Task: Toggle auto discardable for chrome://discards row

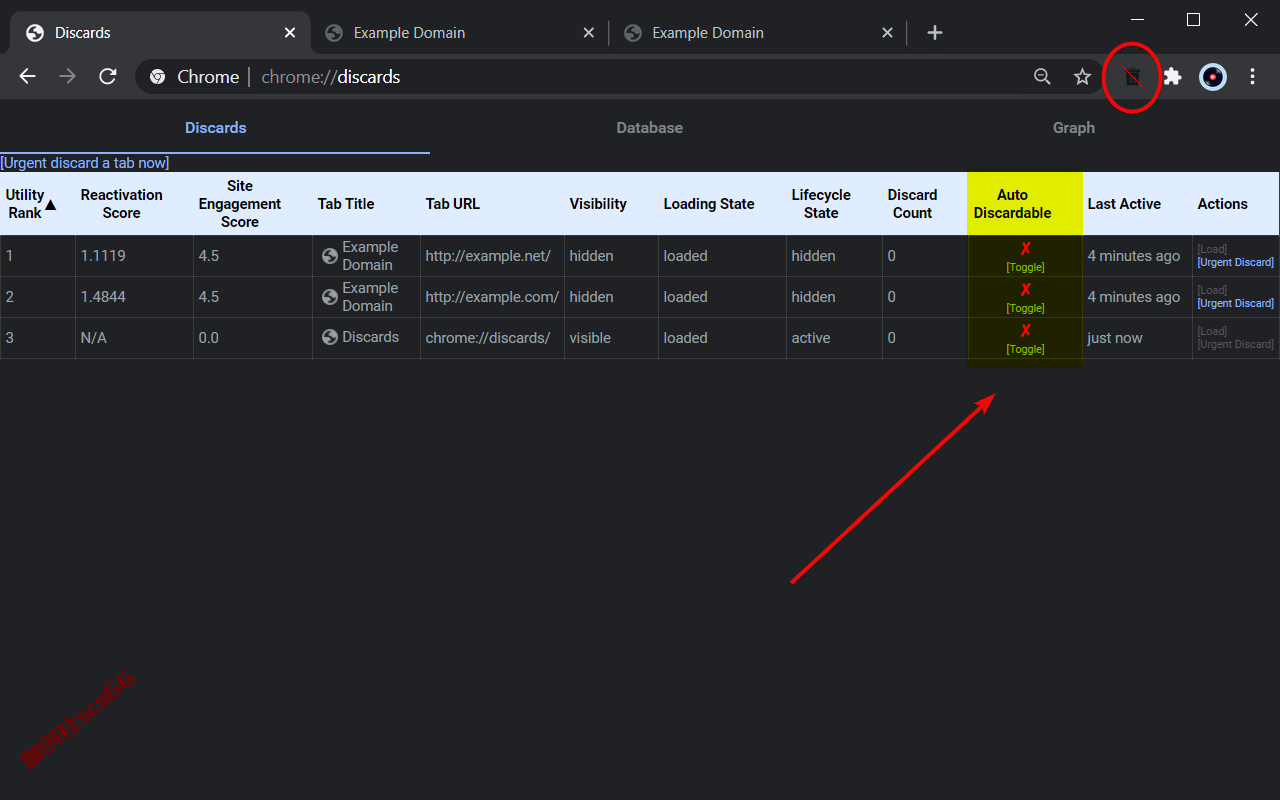Action: 1025,350
